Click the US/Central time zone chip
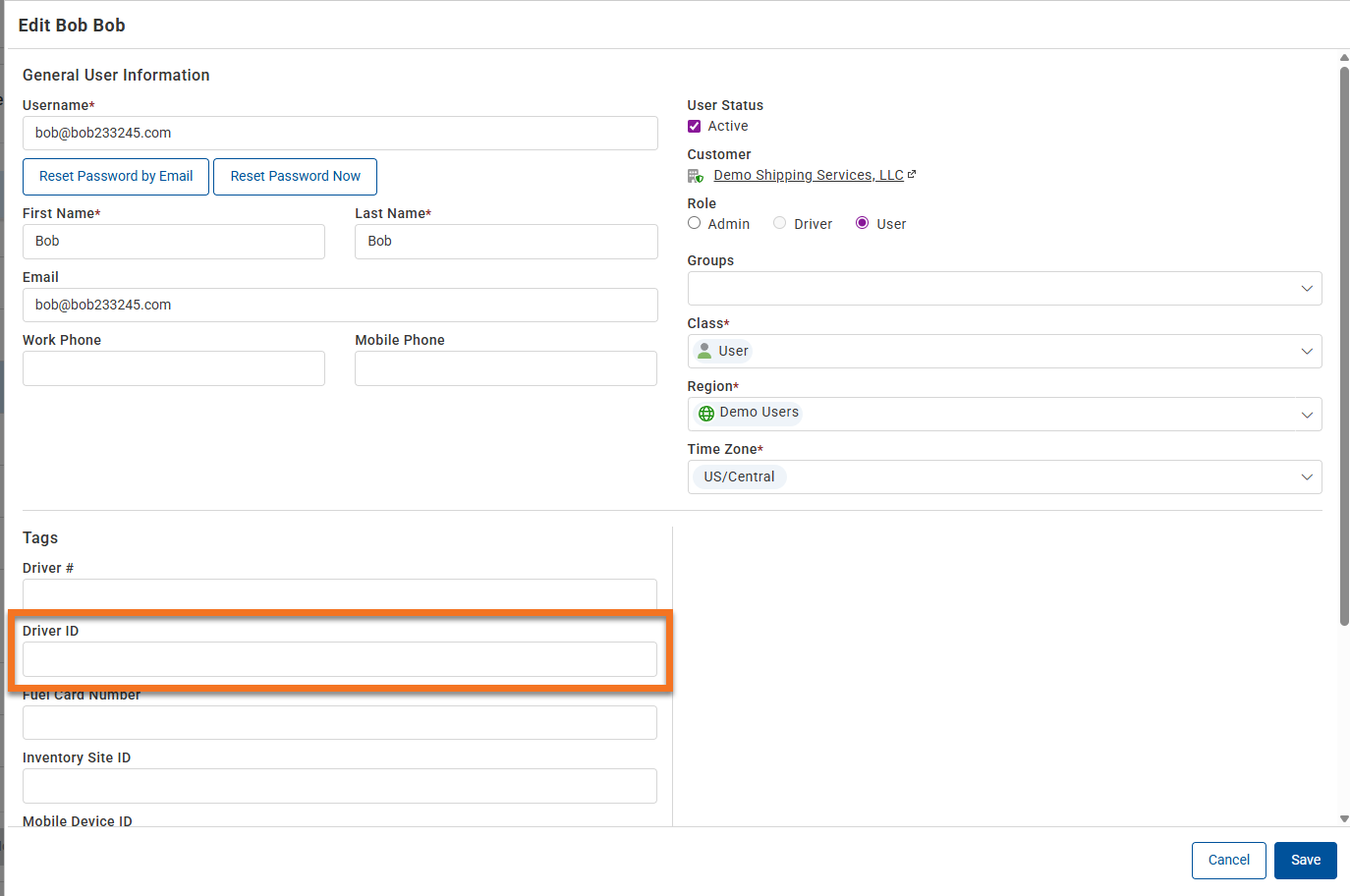The image size is (1350, 896). 739,477
